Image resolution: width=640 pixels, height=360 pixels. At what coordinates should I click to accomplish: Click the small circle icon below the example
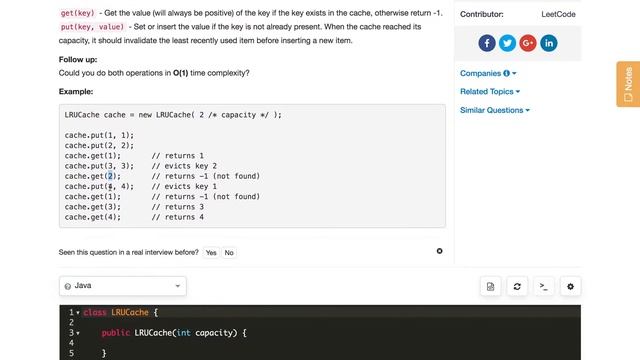coord(439,251)
